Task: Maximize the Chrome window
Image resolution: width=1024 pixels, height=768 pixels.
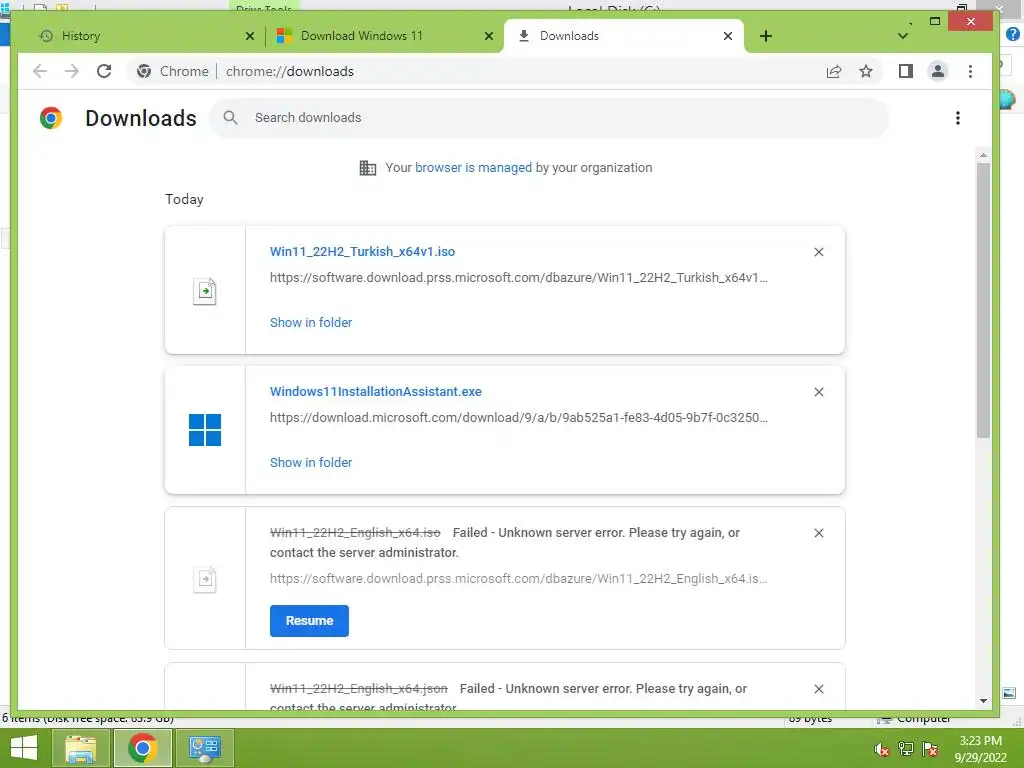Action: click(x=935, y=22)
